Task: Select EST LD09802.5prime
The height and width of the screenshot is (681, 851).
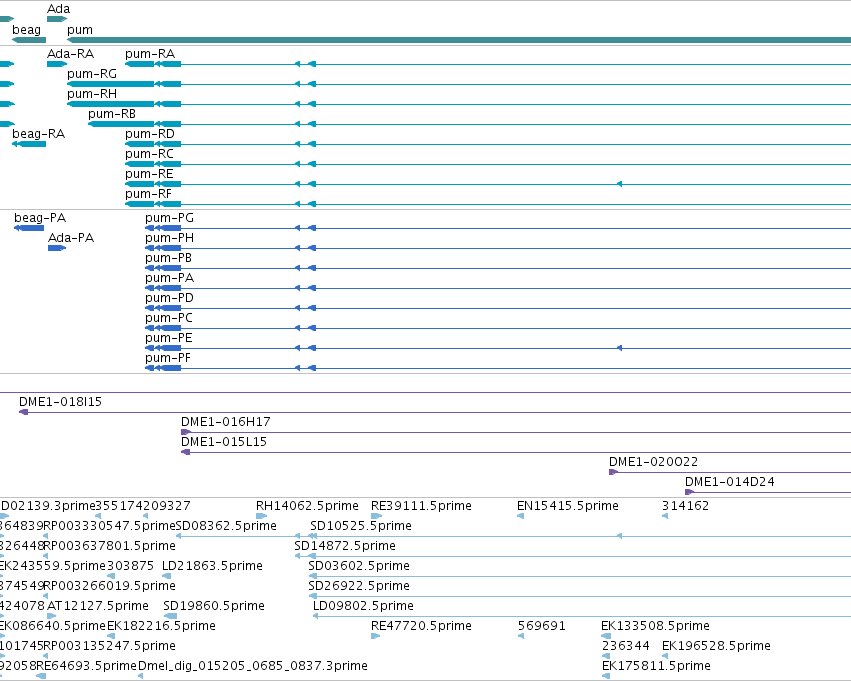Action: [363, 606]
